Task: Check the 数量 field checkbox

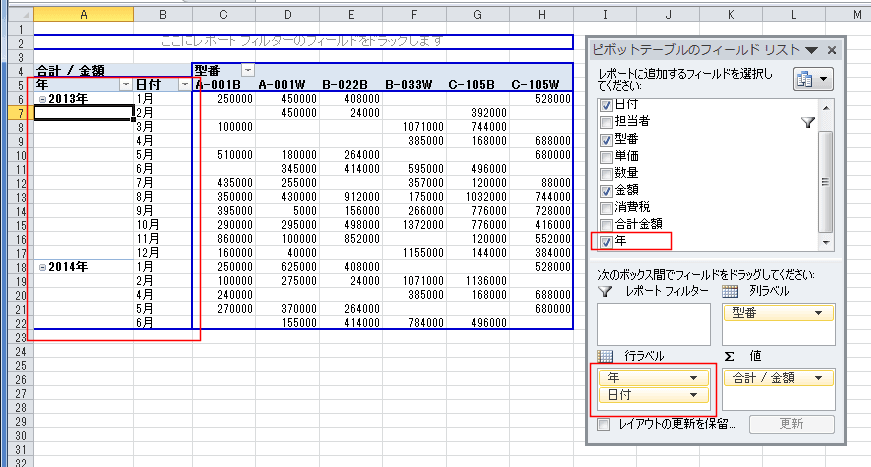Action: coord(606,174)
